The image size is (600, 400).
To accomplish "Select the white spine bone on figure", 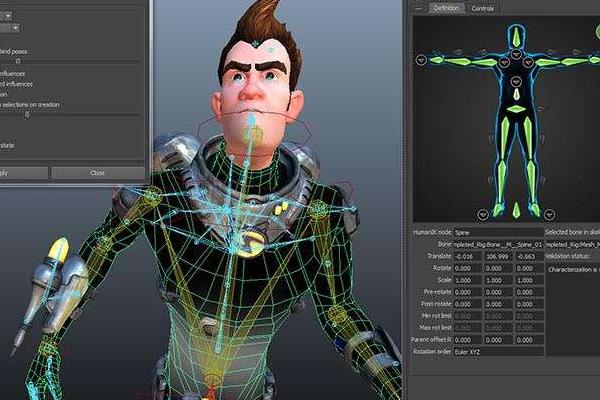I will 516,95.
